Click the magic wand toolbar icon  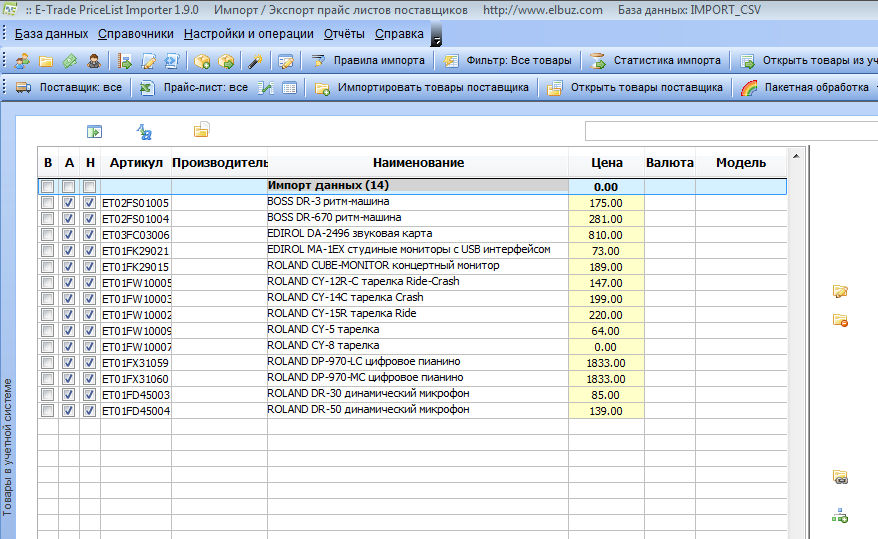[x=255, y=60]
